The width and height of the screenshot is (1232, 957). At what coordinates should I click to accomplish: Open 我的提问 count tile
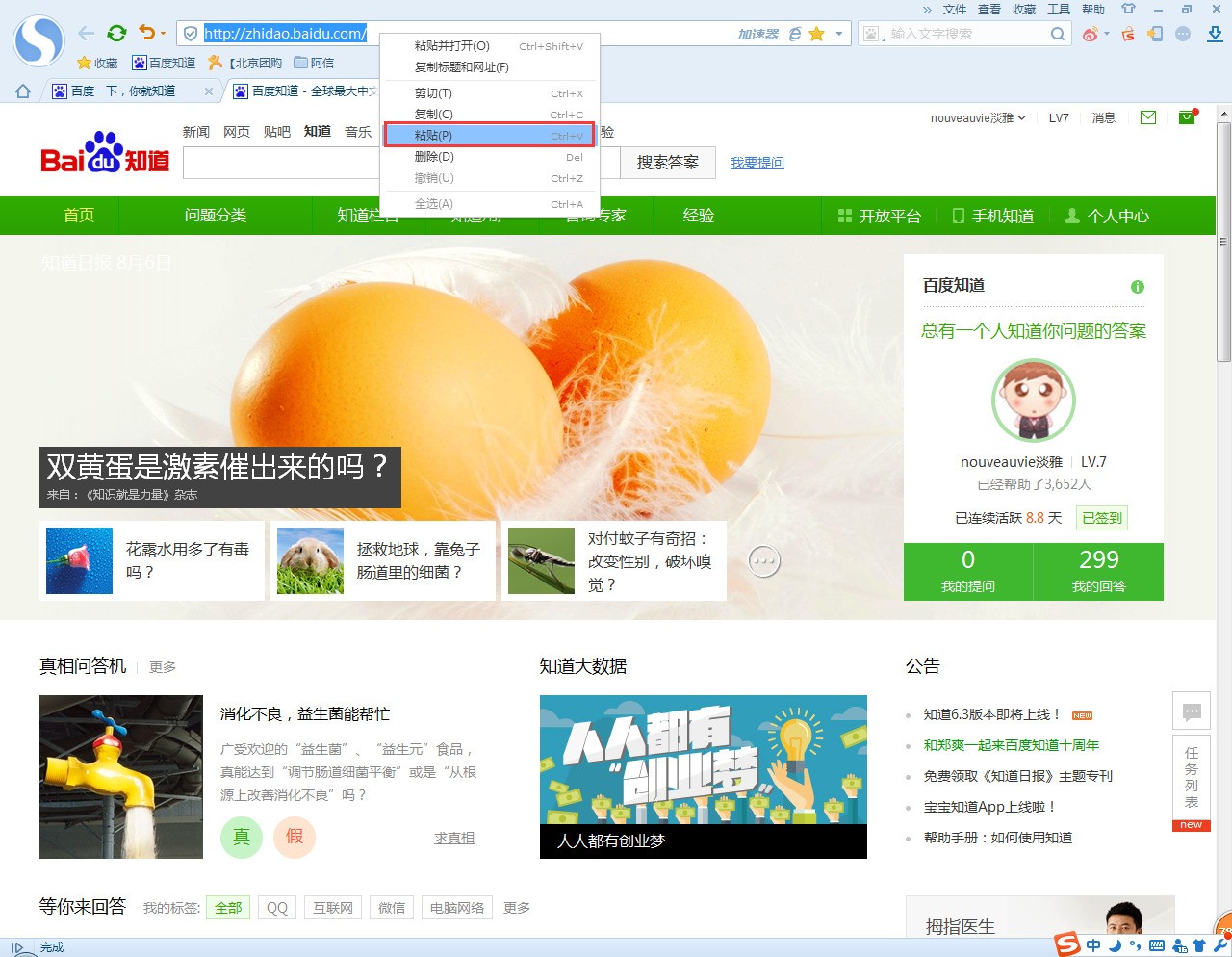(968, 571)
